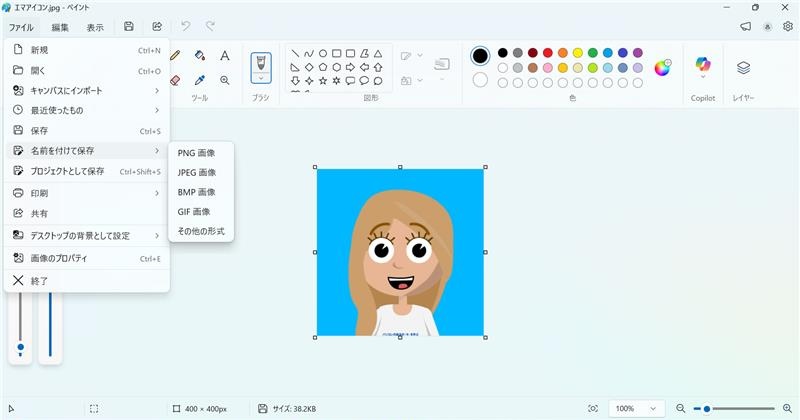The image size is (800, 420).
Task: Select the Magnifier tool
Action: click(x=225, y=80)
